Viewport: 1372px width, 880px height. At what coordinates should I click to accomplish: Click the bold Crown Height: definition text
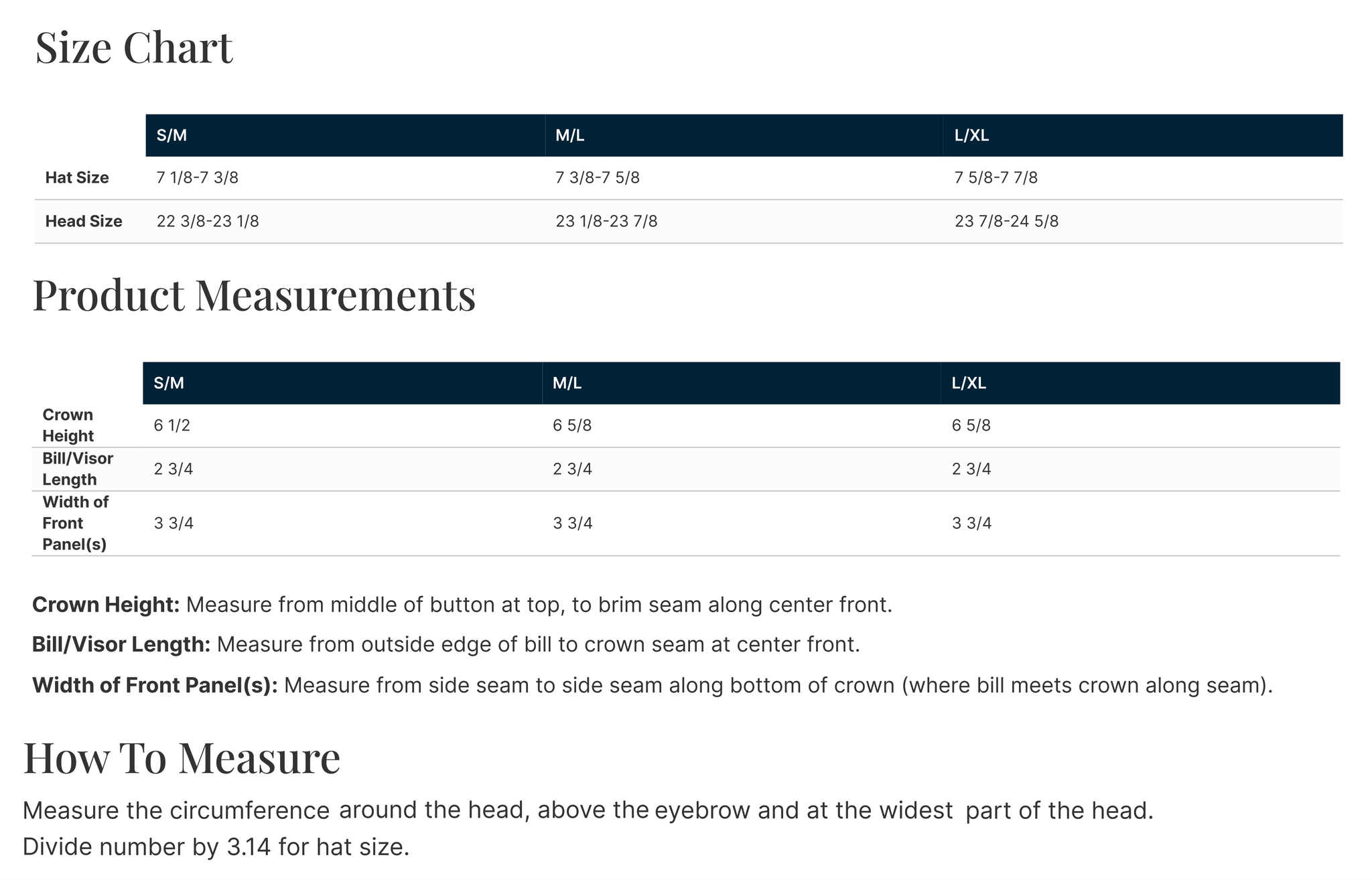point(106,605)
